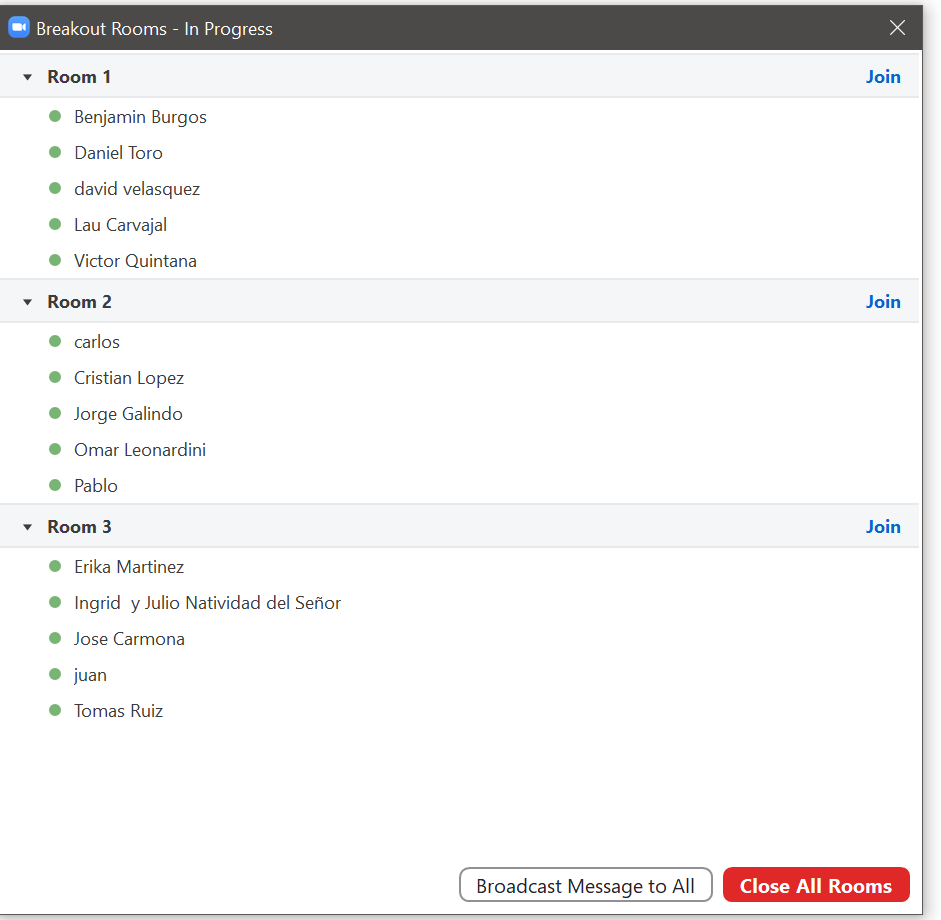Click the green dot beside carlos
Viewport: 941px width, 920px height.
[x=56, y=341]
